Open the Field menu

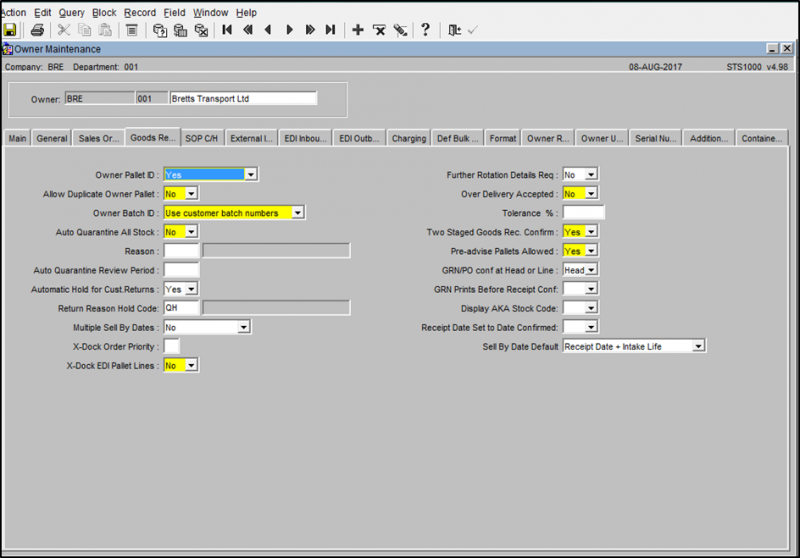click(x=174, y=12)
